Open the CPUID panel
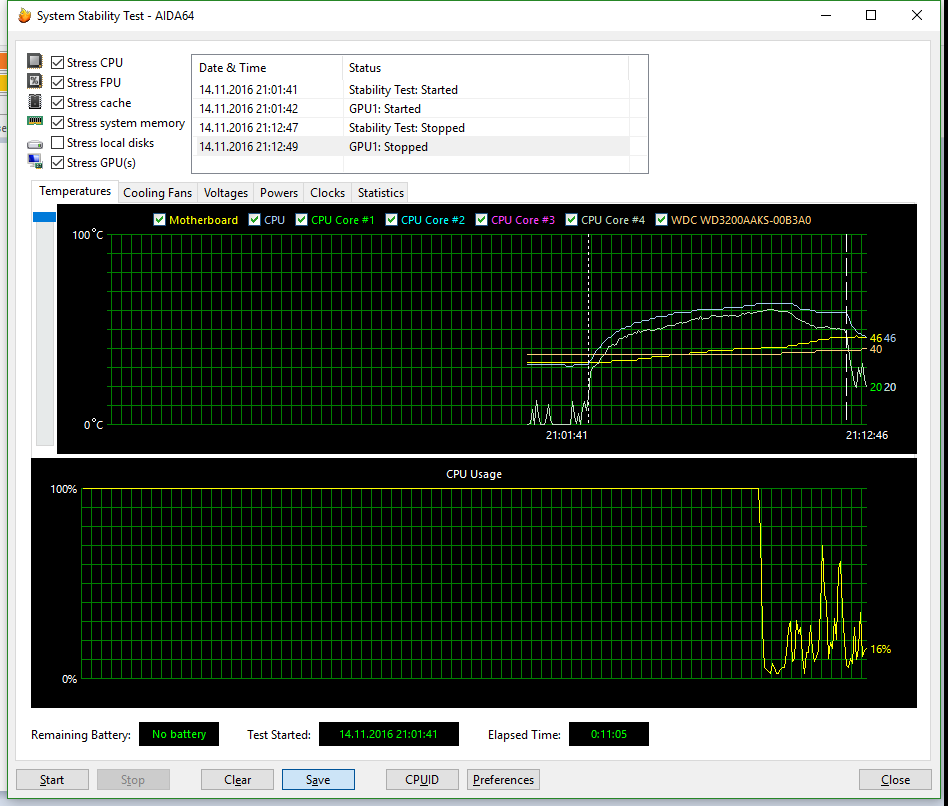The height and width of the screenshot is (806, 948). (422, 779)
